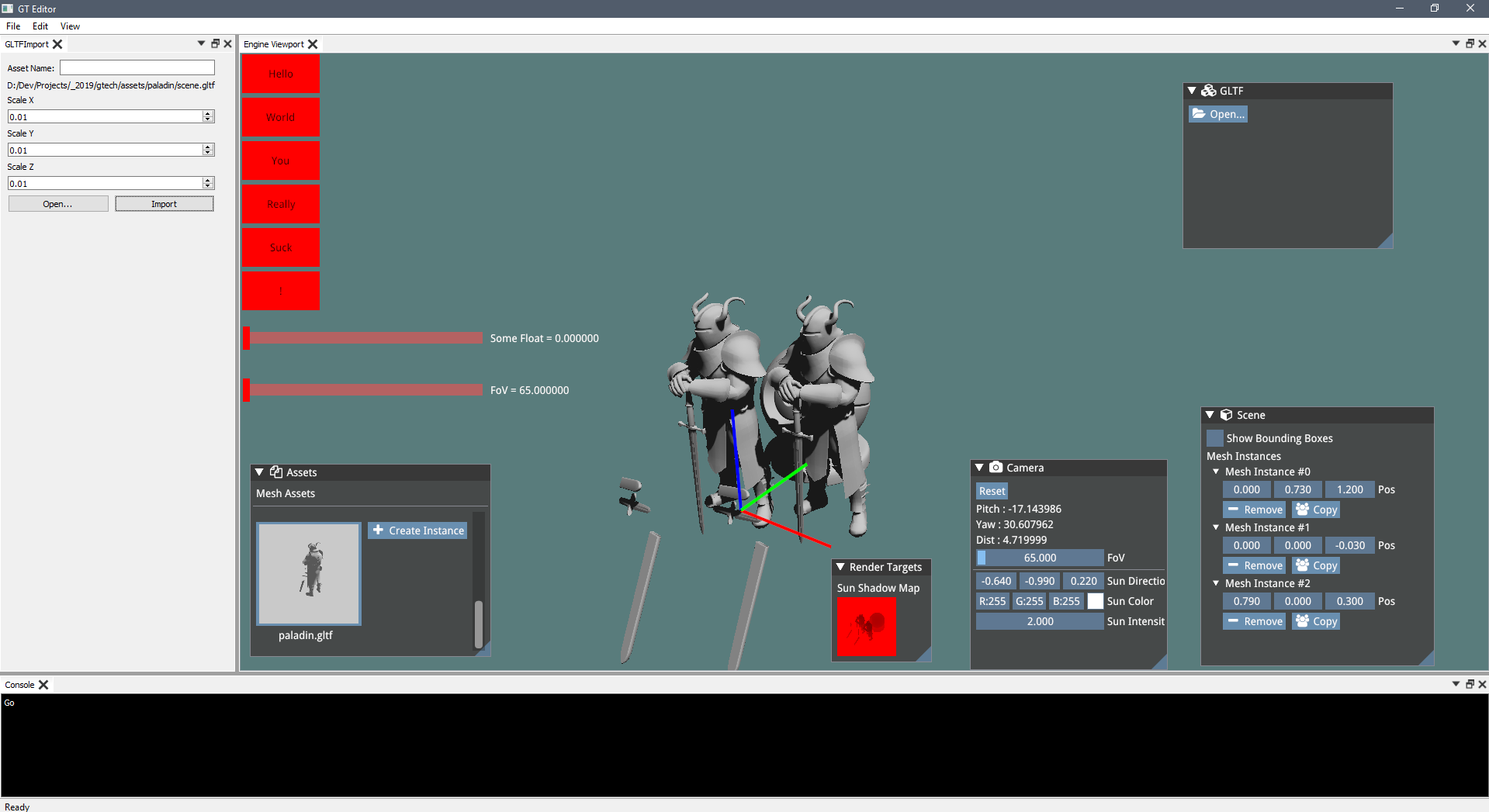Screen dimensions: 1489x812
Task: Collapse the GLTF panel
Action: pyautogui.click(x=1192, y=91)
